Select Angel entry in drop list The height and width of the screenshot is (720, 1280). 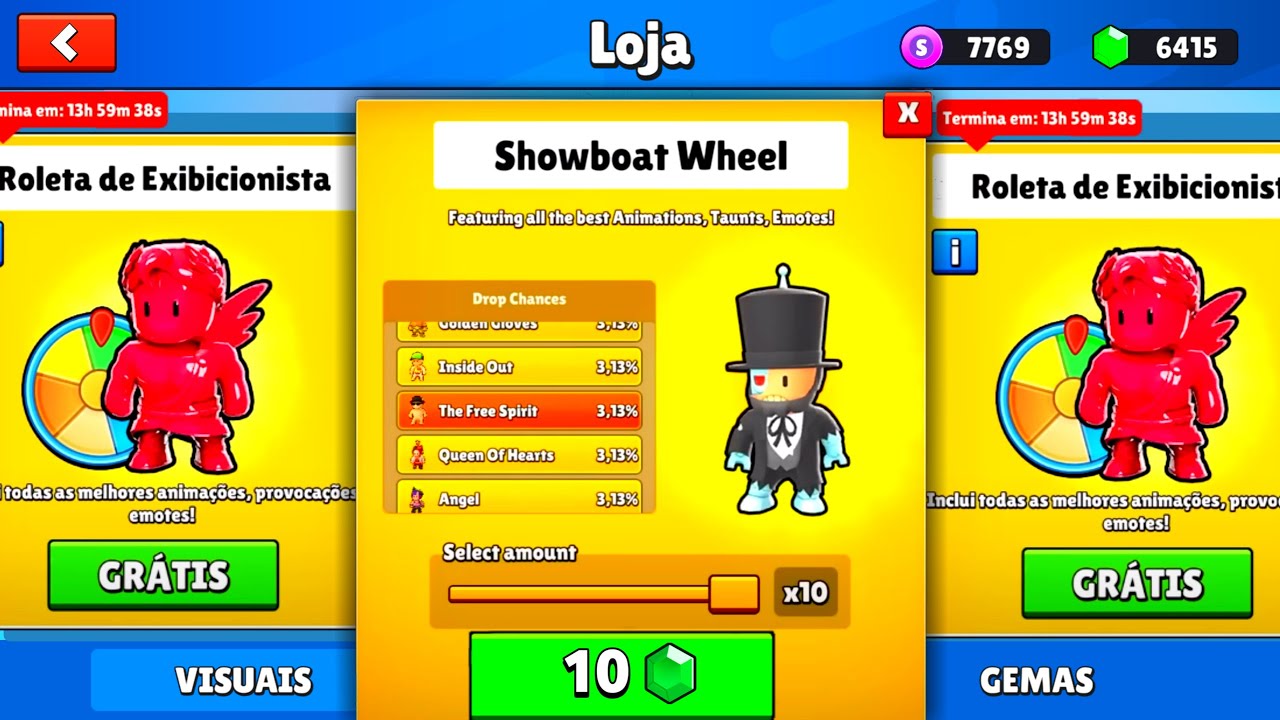point(519,497)
